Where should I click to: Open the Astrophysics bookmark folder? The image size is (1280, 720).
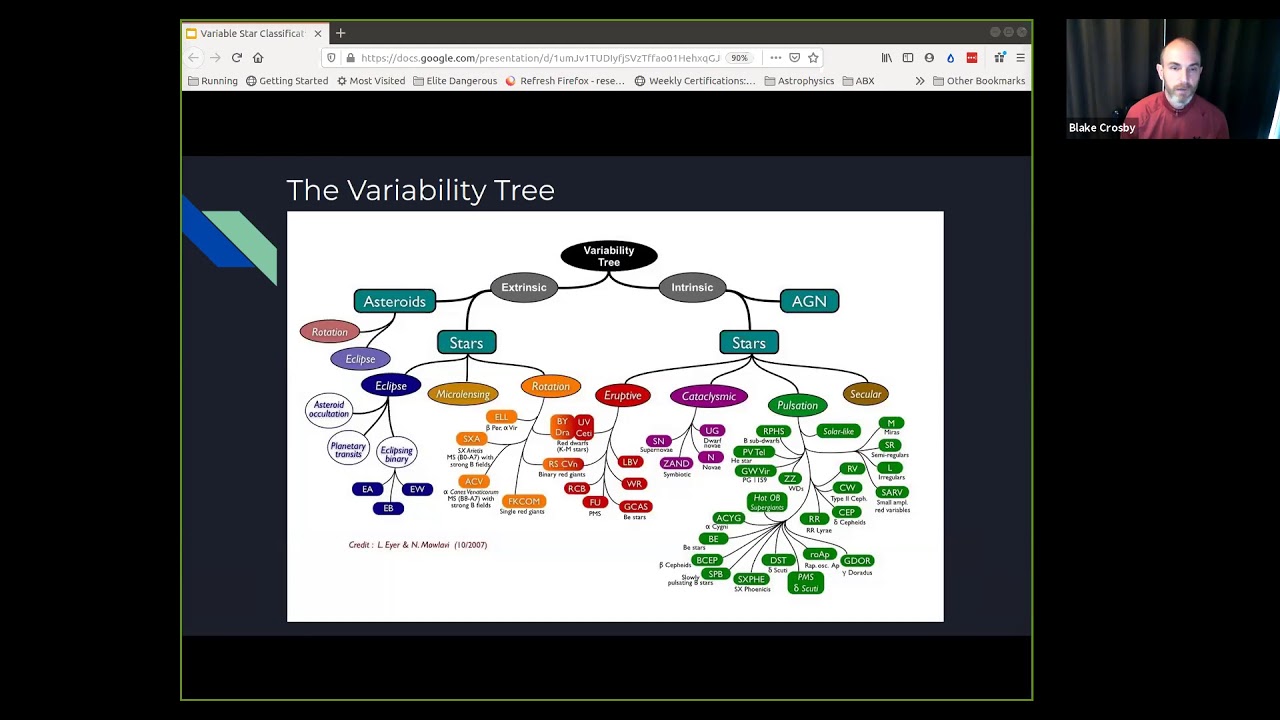(x=799, y=81)
